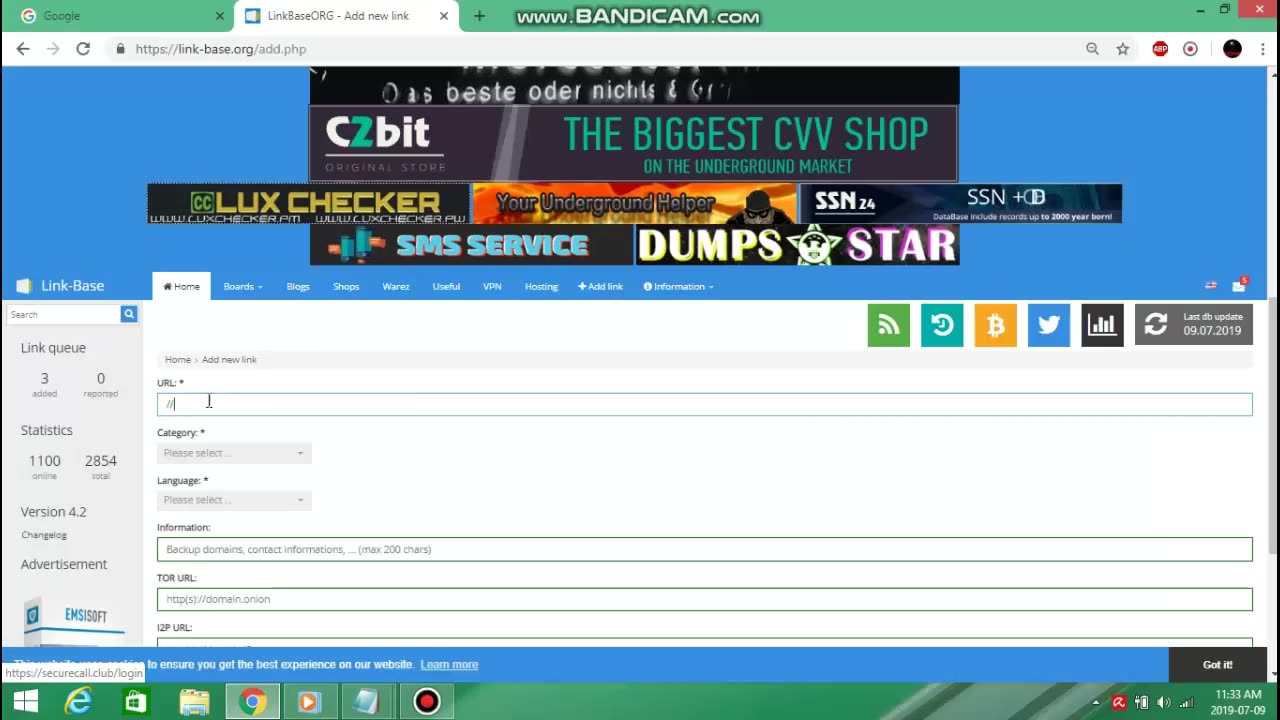Click the orange Bitcoin icon
Image resolution: width=1280 pixels, height=720 pixels.
click(x=995, y=325)
